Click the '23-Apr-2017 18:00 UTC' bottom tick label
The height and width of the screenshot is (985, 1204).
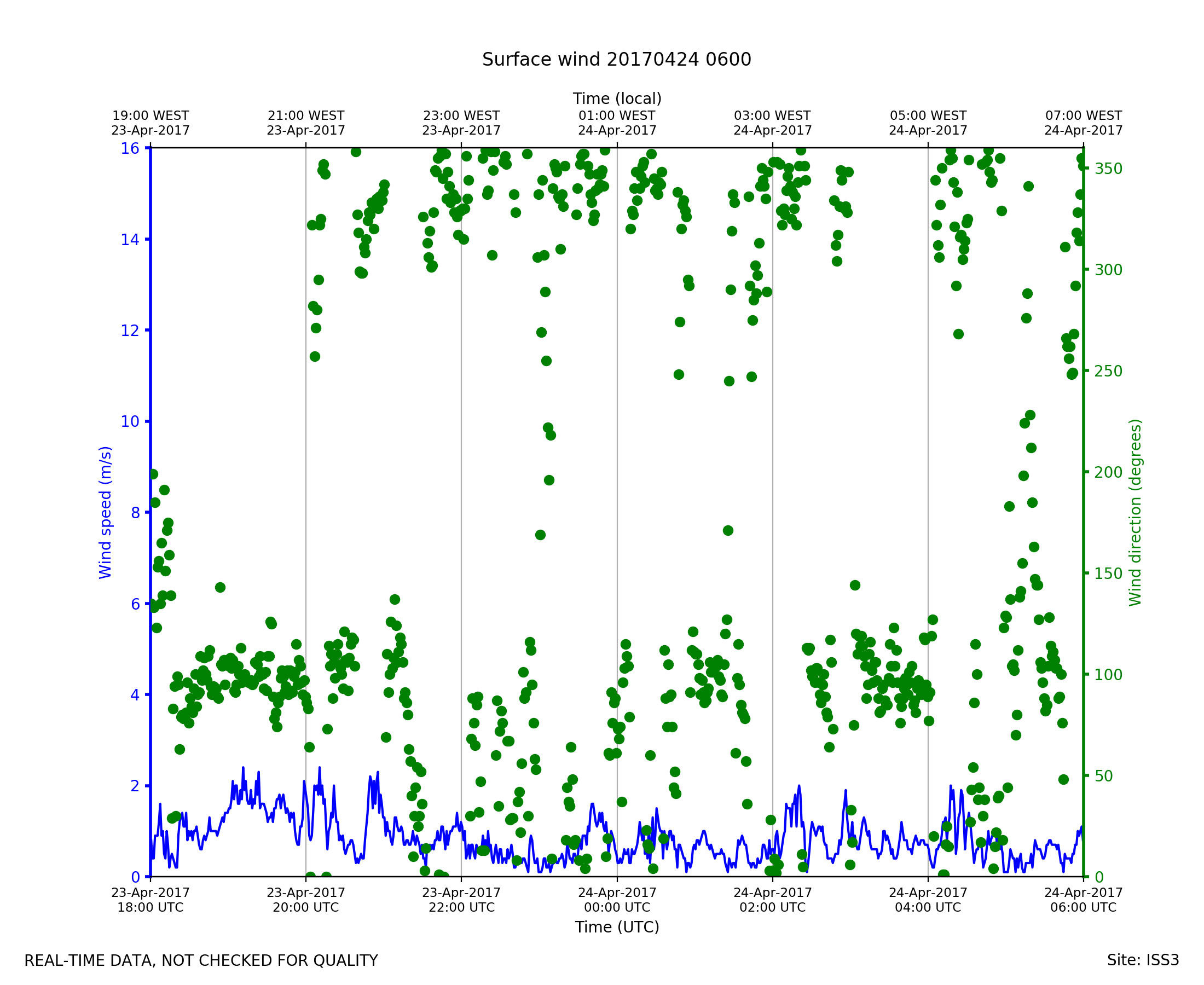click(150, 900)
